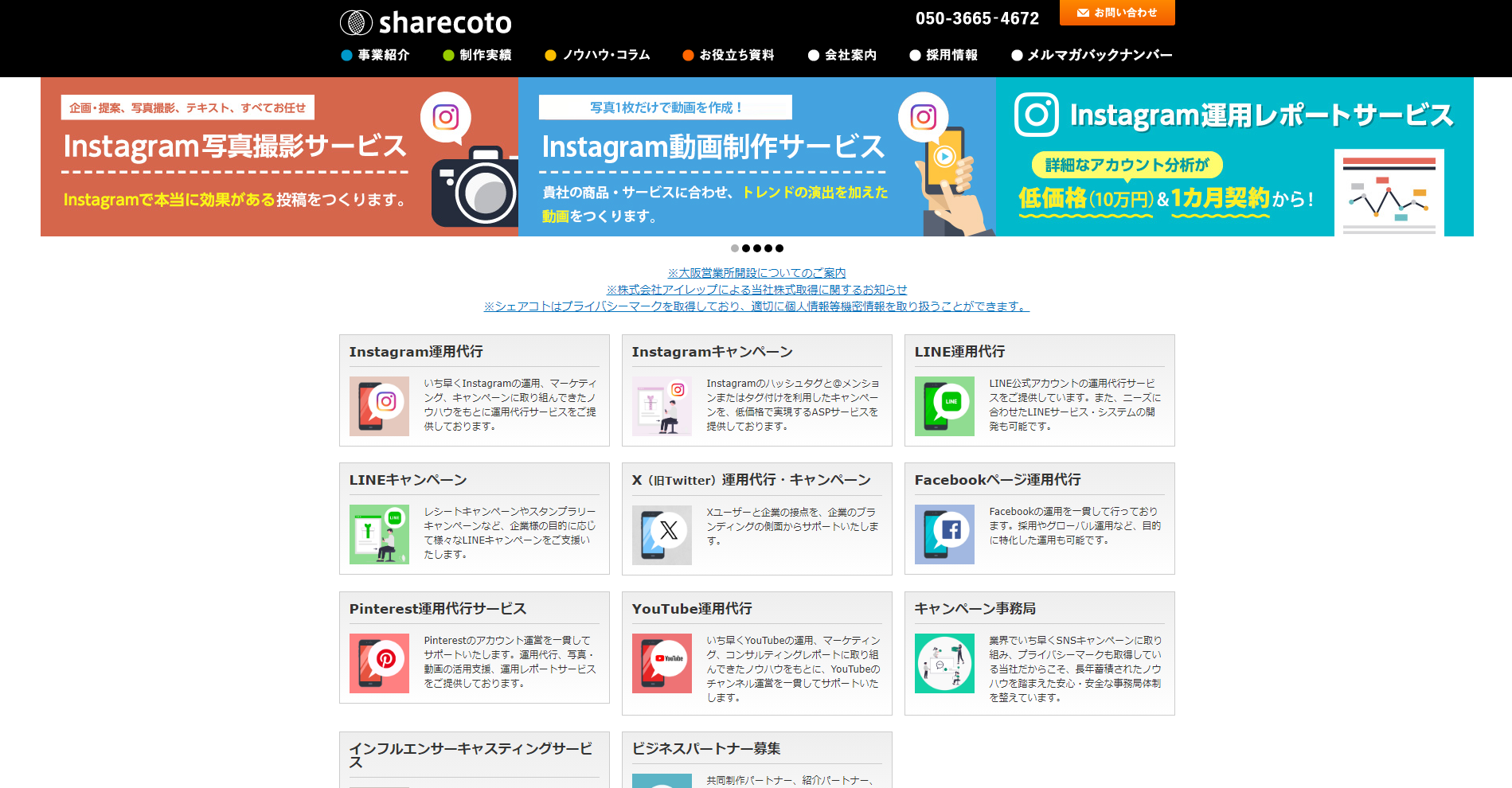
Task: Open the 株式会社アイレップ share acquisition notice link
Action: pos(756,290)
